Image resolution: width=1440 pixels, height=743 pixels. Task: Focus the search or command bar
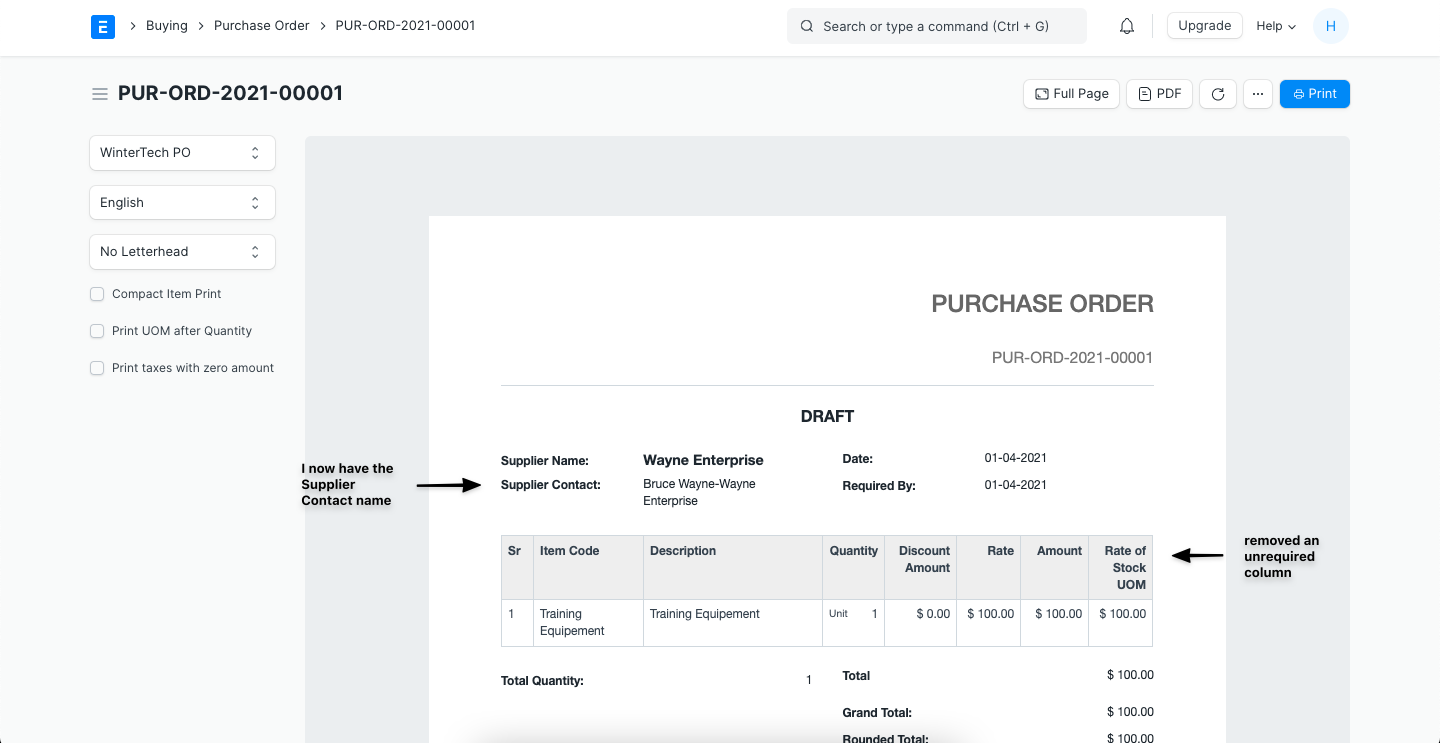pos(936,26)
